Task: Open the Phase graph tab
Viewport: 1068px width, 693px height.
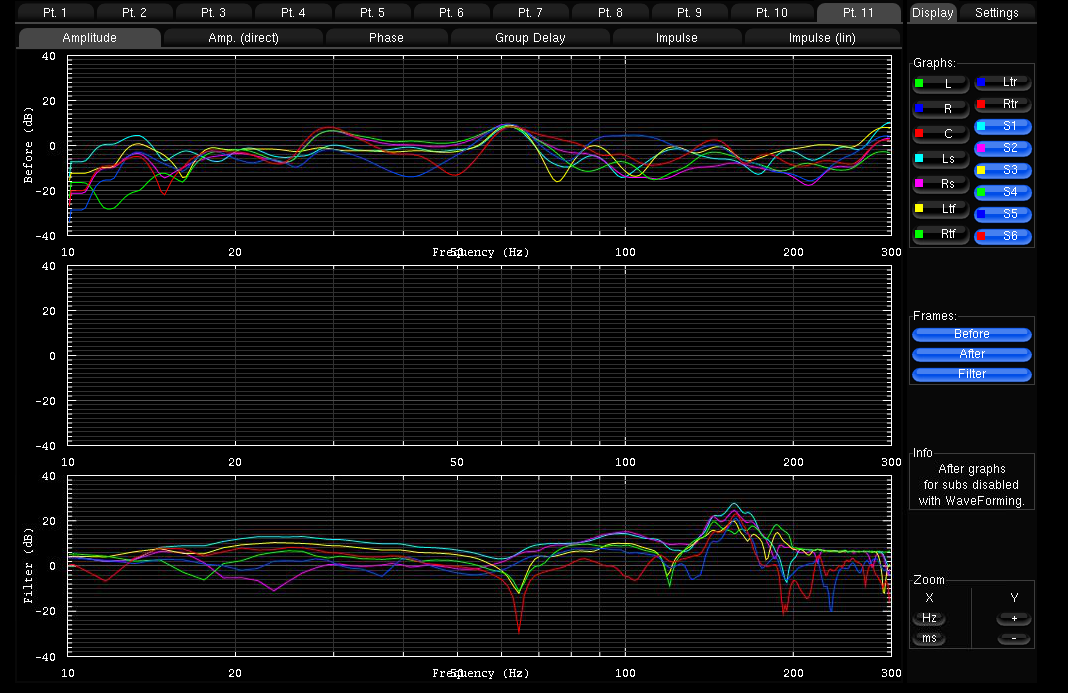Action: point(386,38)
